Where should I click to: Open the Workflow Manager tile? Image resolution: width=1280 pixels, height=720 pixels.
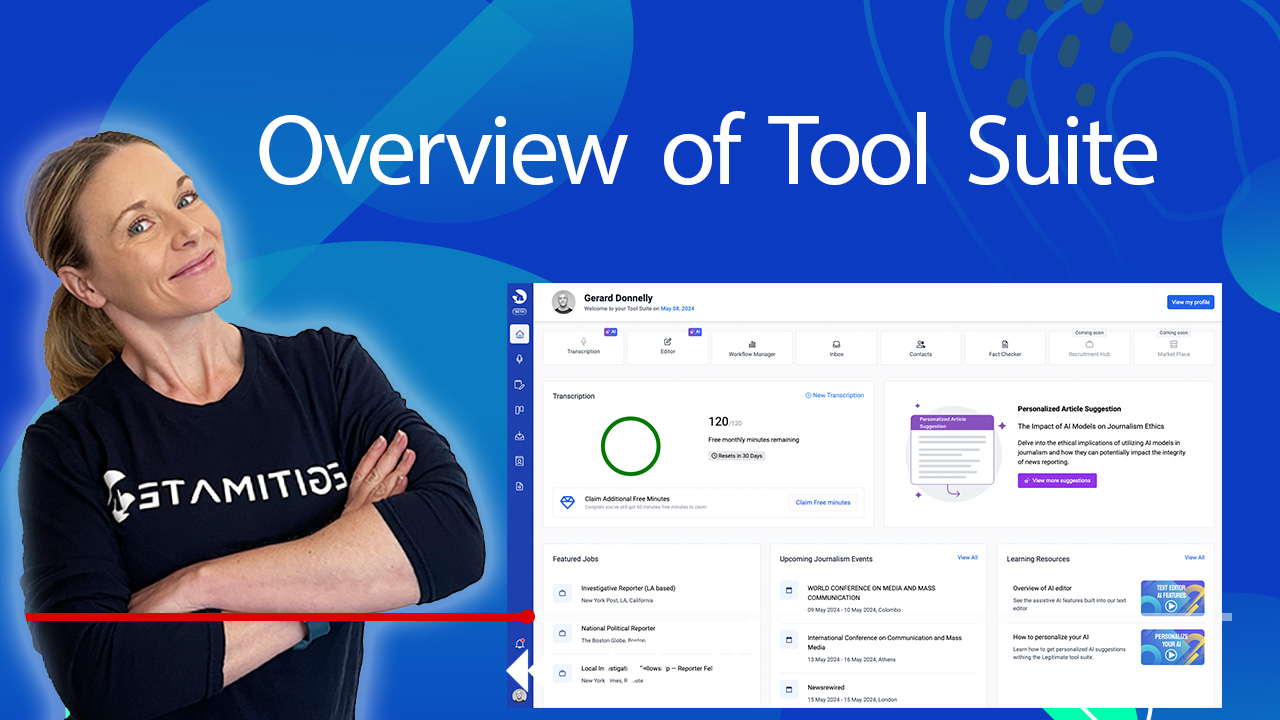pyautogui.click(x=752, y=348)
